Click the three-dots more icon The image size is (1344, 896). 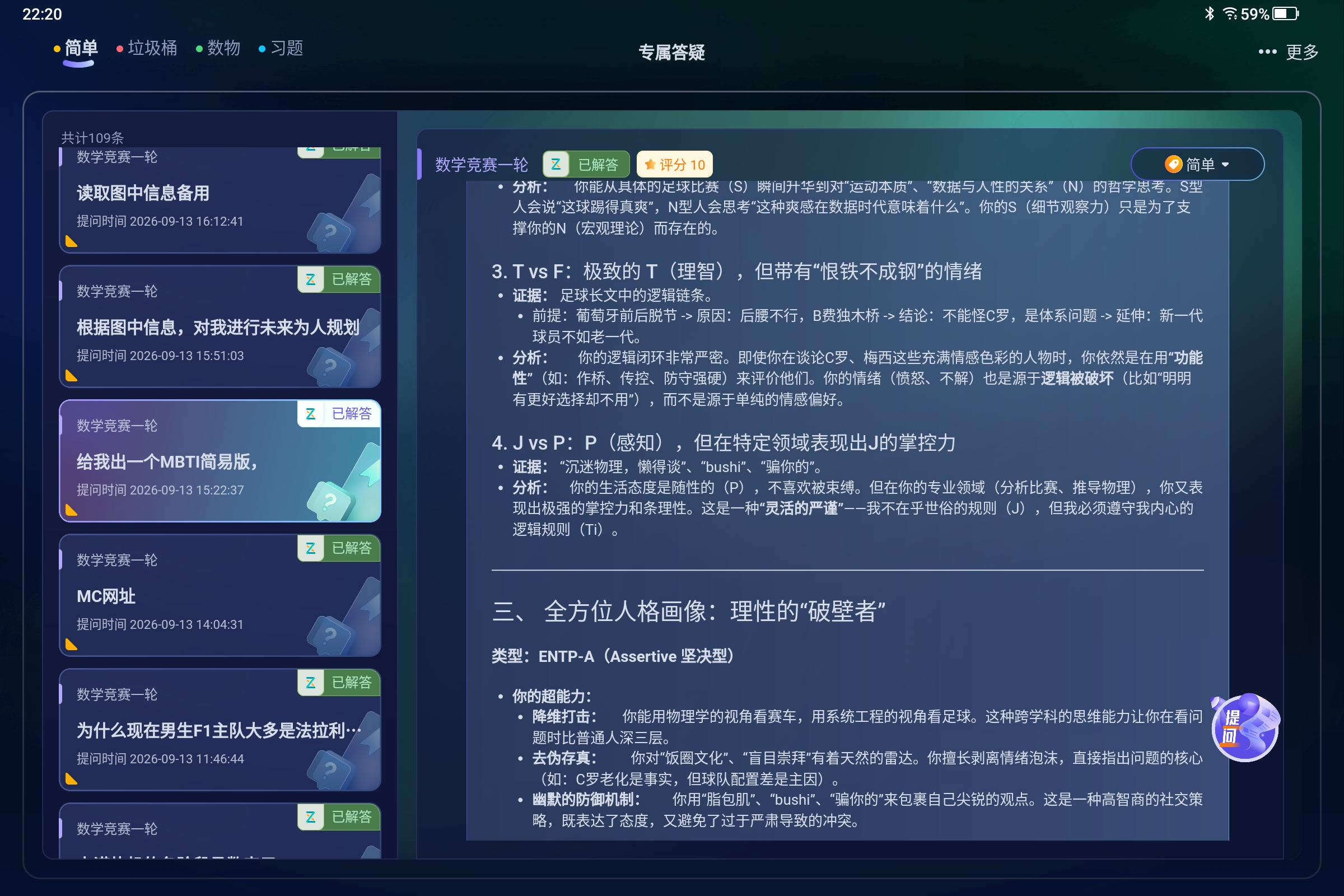point(1267,52)
